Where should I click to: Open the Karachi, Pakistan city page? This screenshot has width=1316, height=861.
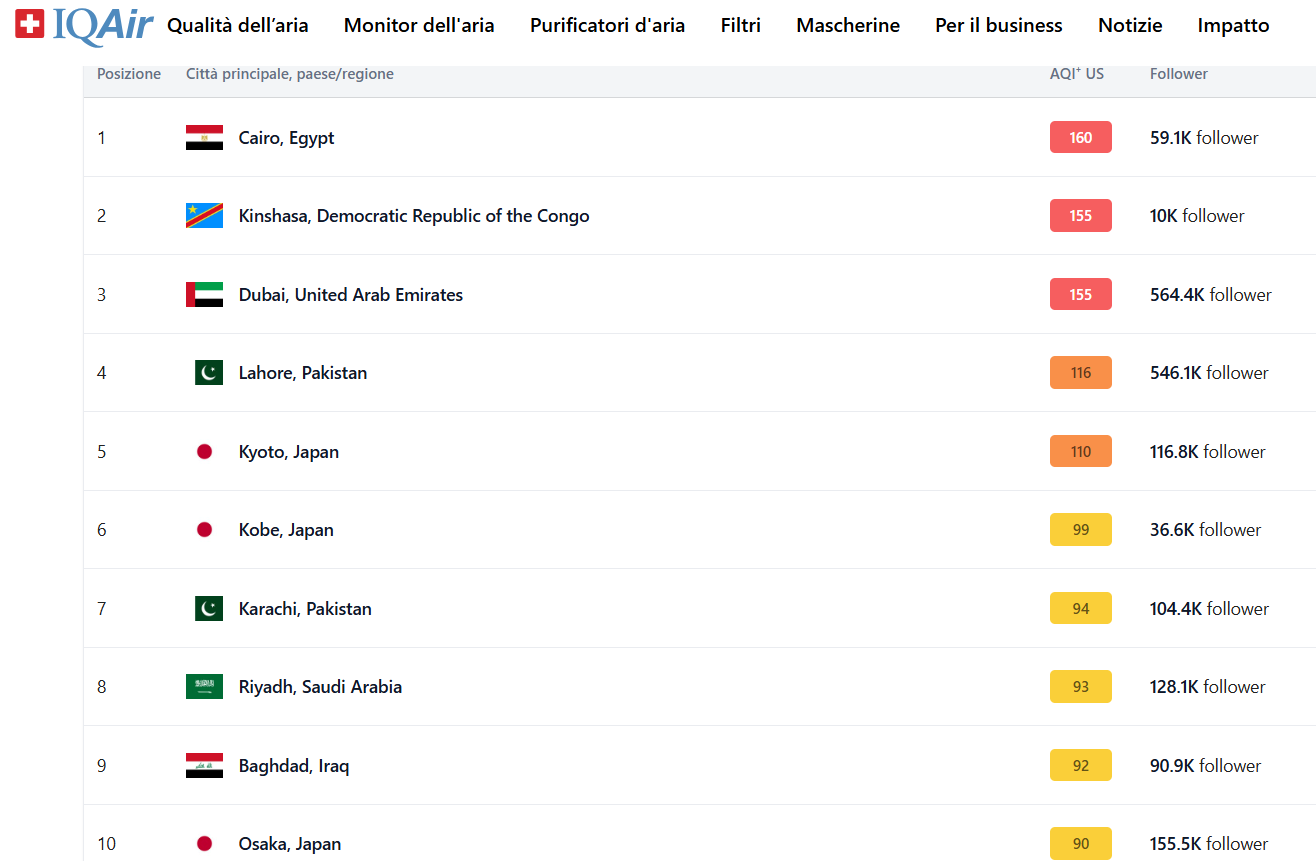305,609
